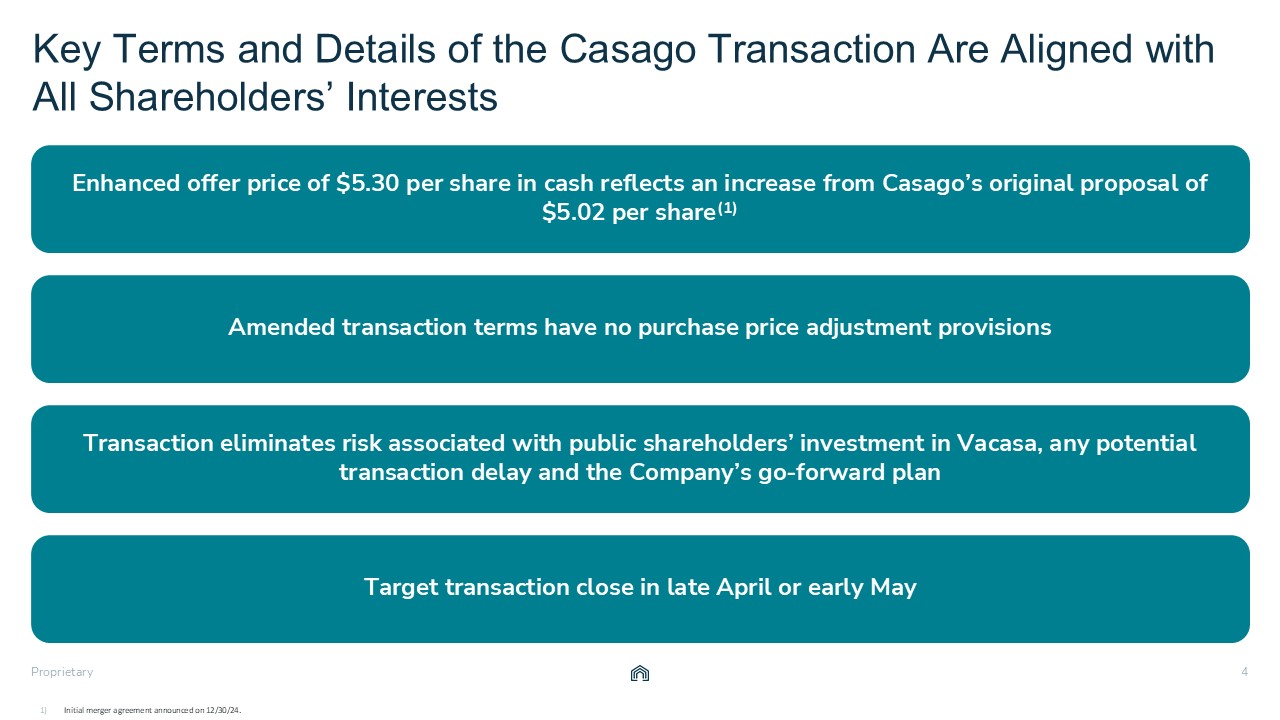Click 'All Shareholders' Interests' title line
This screenshot has width=1280, height=720.
(265, 97)
